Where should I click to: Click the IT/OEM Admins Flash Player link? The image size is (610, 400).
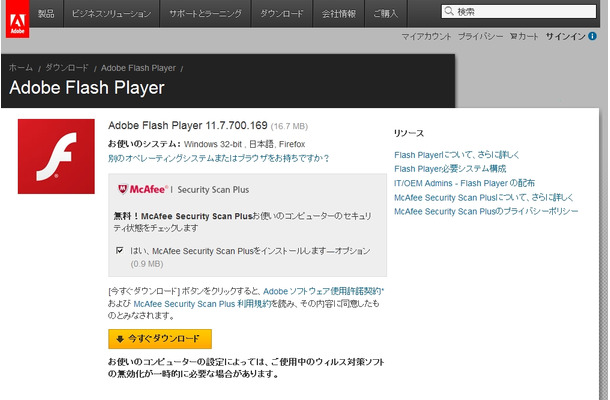(x=464, y=183)
